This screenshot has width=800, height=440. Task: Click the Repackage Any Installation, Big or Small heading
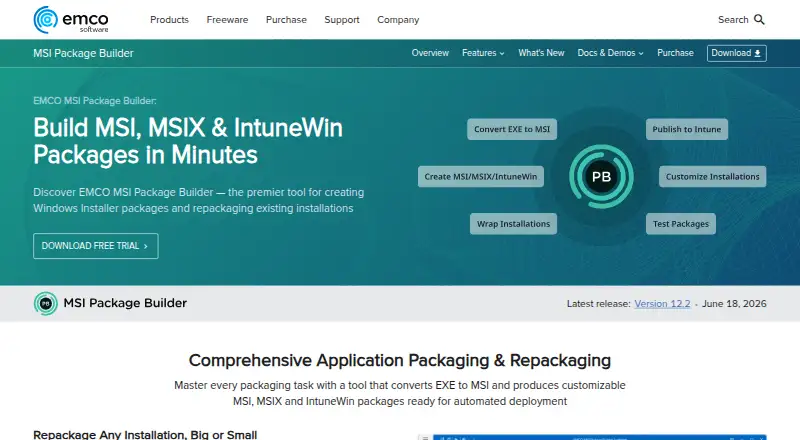pyautogui.click(x=145, y=435)
